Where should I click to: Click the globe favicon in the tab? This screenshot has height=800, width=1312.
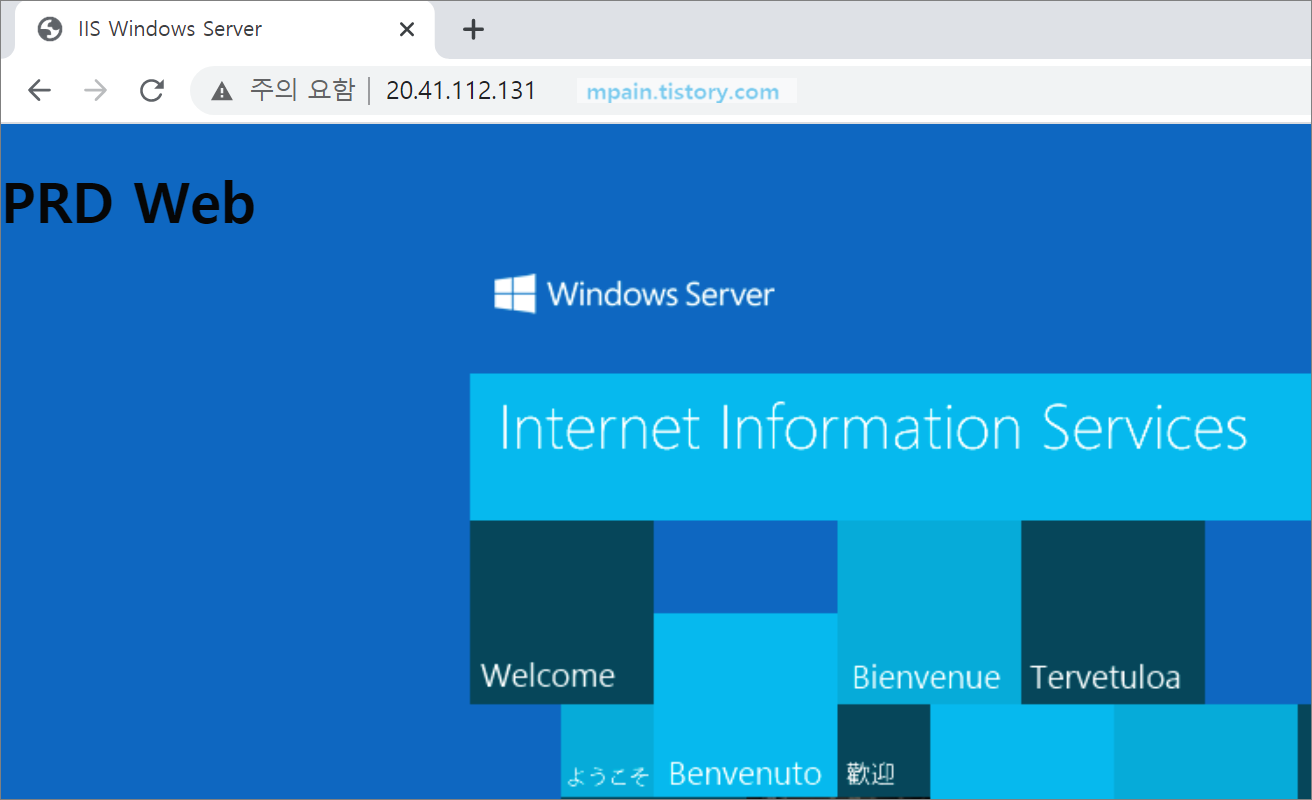(x=50, y=30)
